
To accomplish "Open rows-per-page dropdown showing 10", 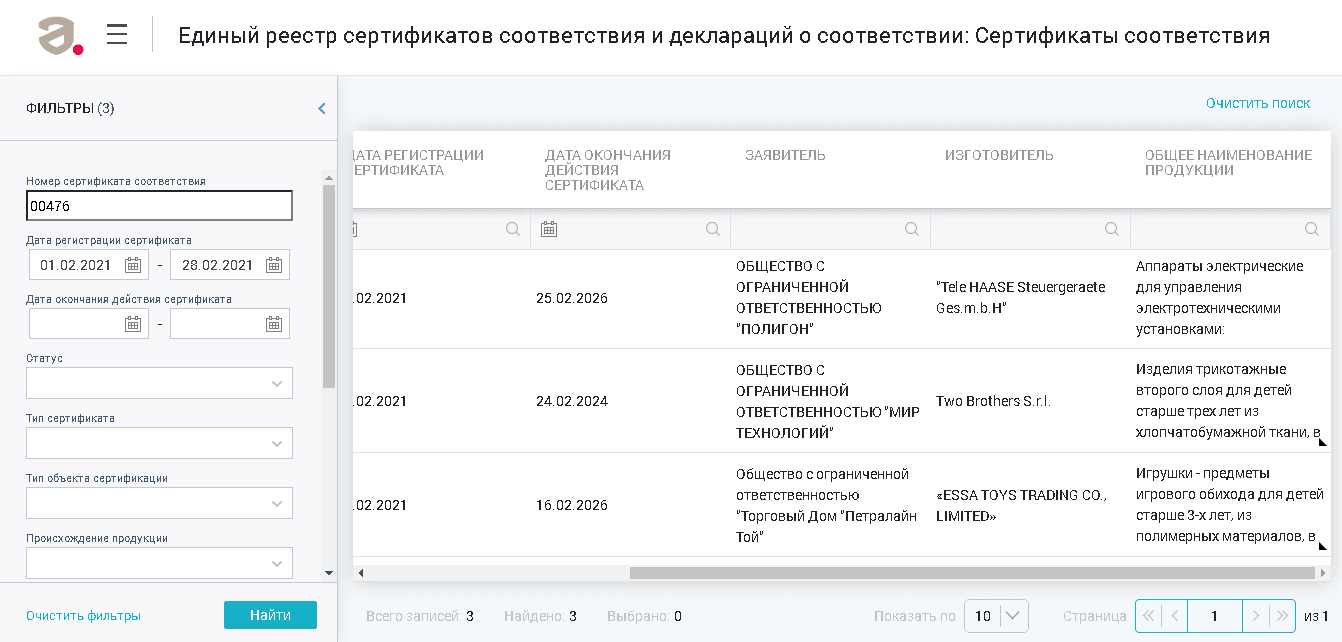I will click(996, 616).
